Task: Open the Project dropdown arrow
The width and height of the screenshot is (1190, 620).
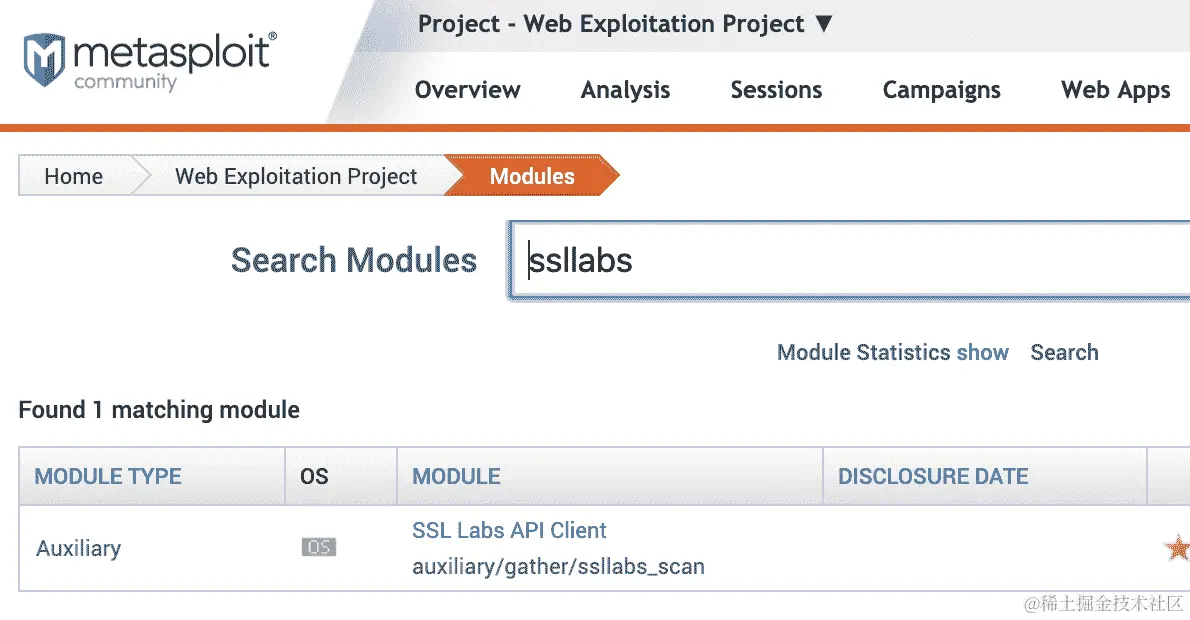Action: tap(824, 24)
